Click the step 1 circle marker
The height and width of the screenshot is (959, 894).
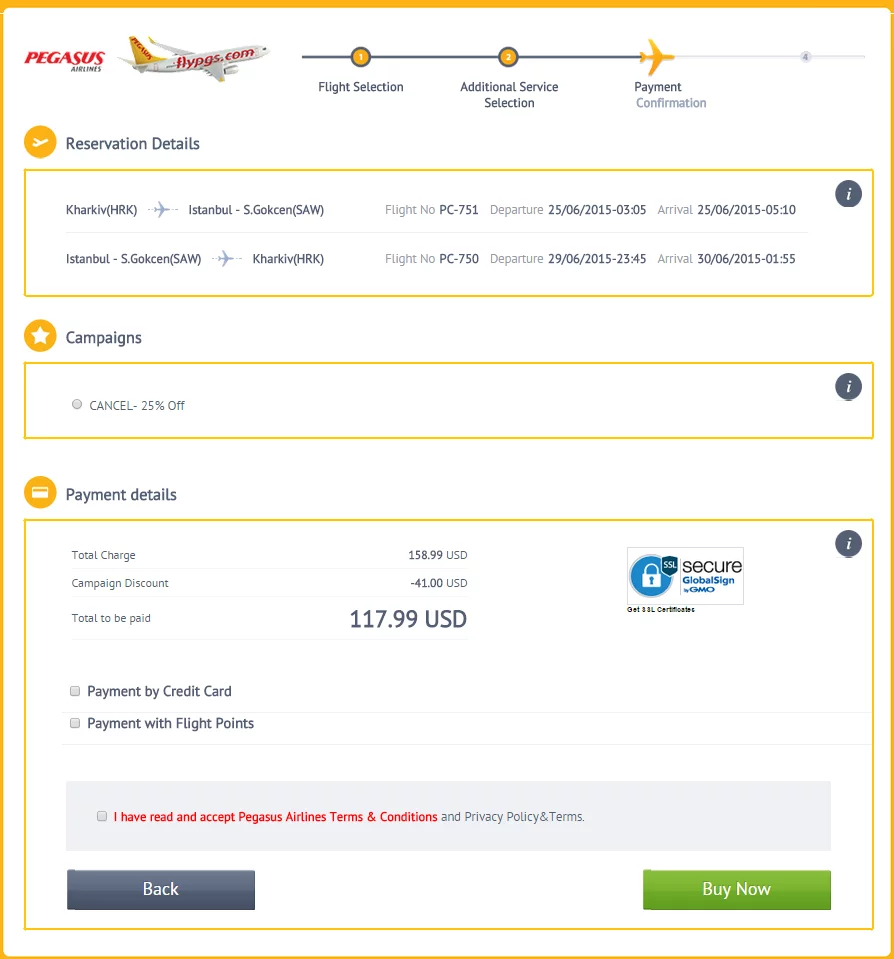click(x=361, y=57)
